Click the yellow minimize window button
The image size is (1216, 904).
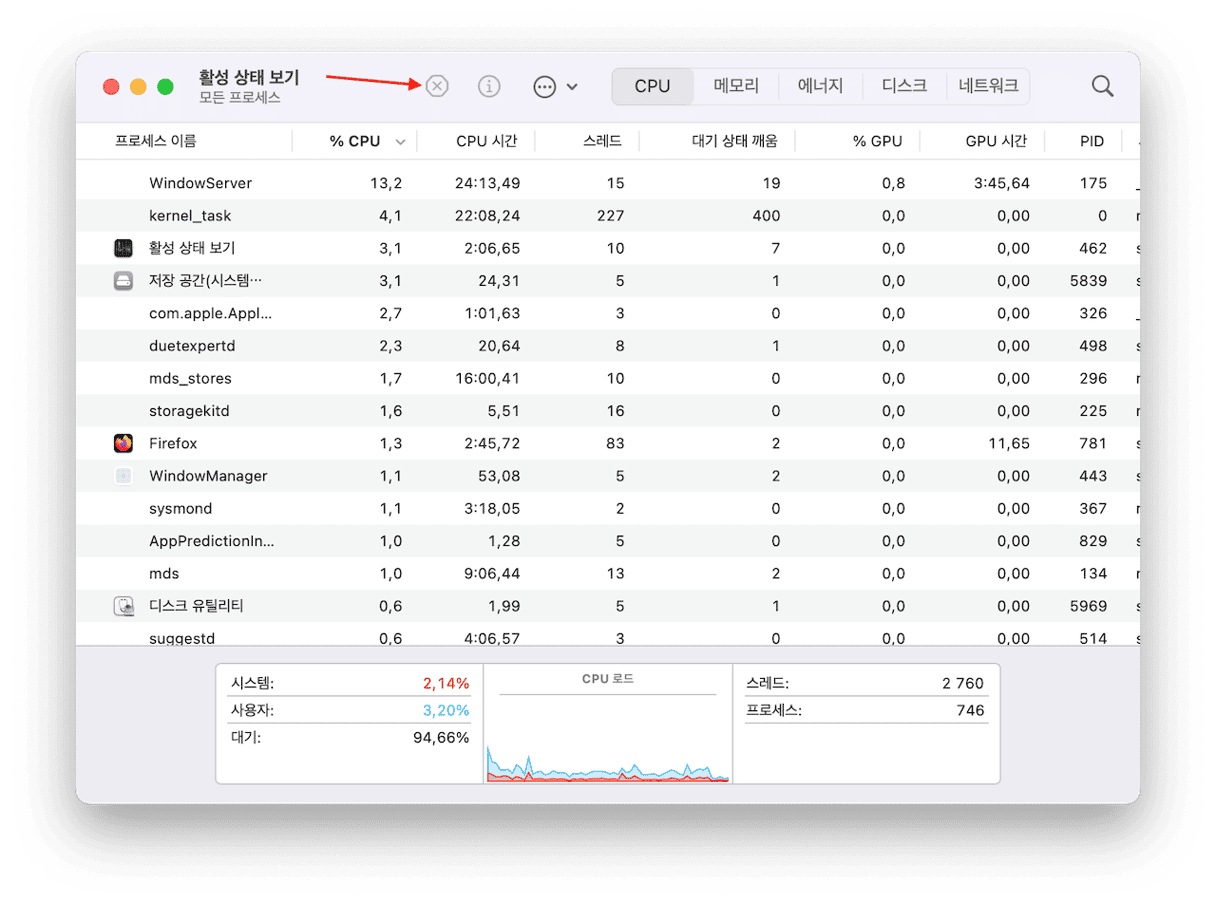[x=138, y=87]
